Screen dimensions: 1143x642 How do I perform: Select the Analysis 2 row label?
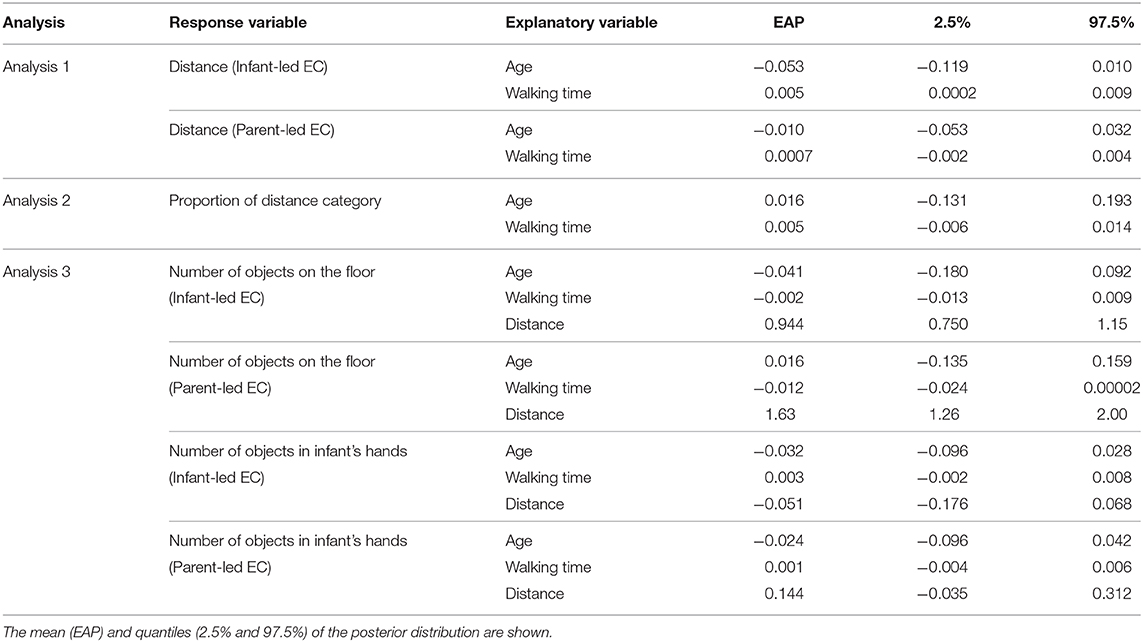pyautogui.click(x=36, y=200)
